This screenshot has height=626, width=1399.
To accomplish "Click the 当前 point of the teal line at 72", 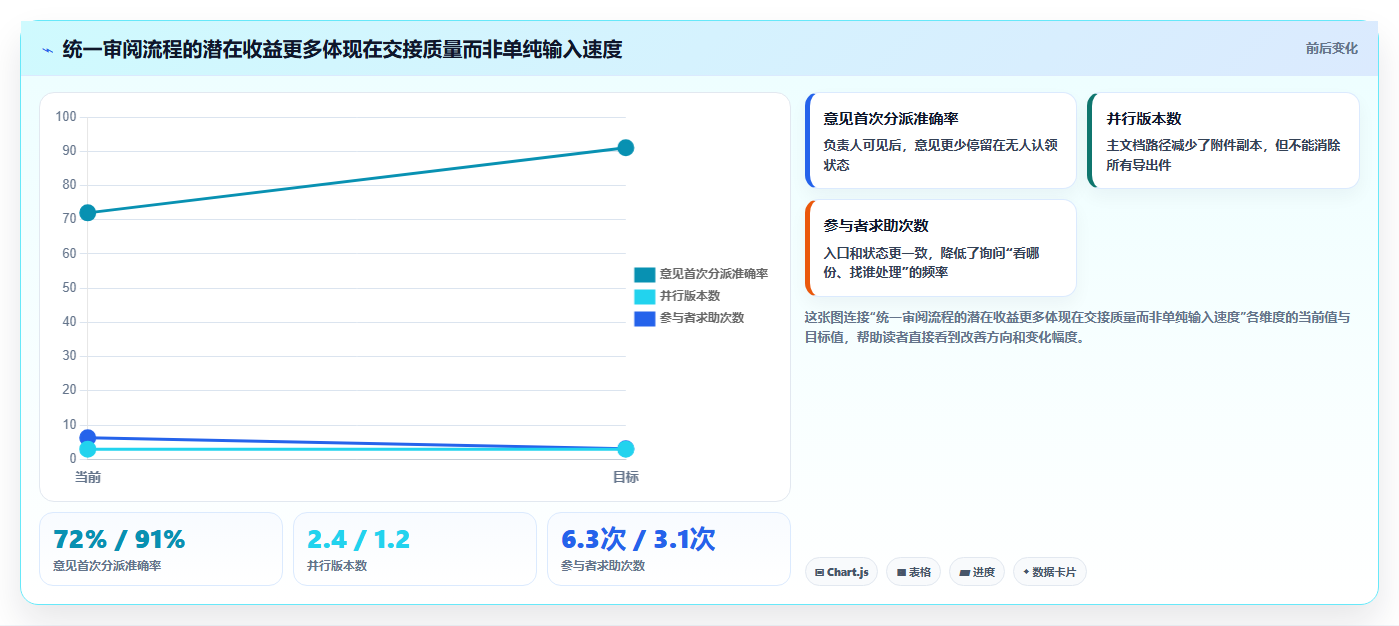I will [x=88, y=212].
